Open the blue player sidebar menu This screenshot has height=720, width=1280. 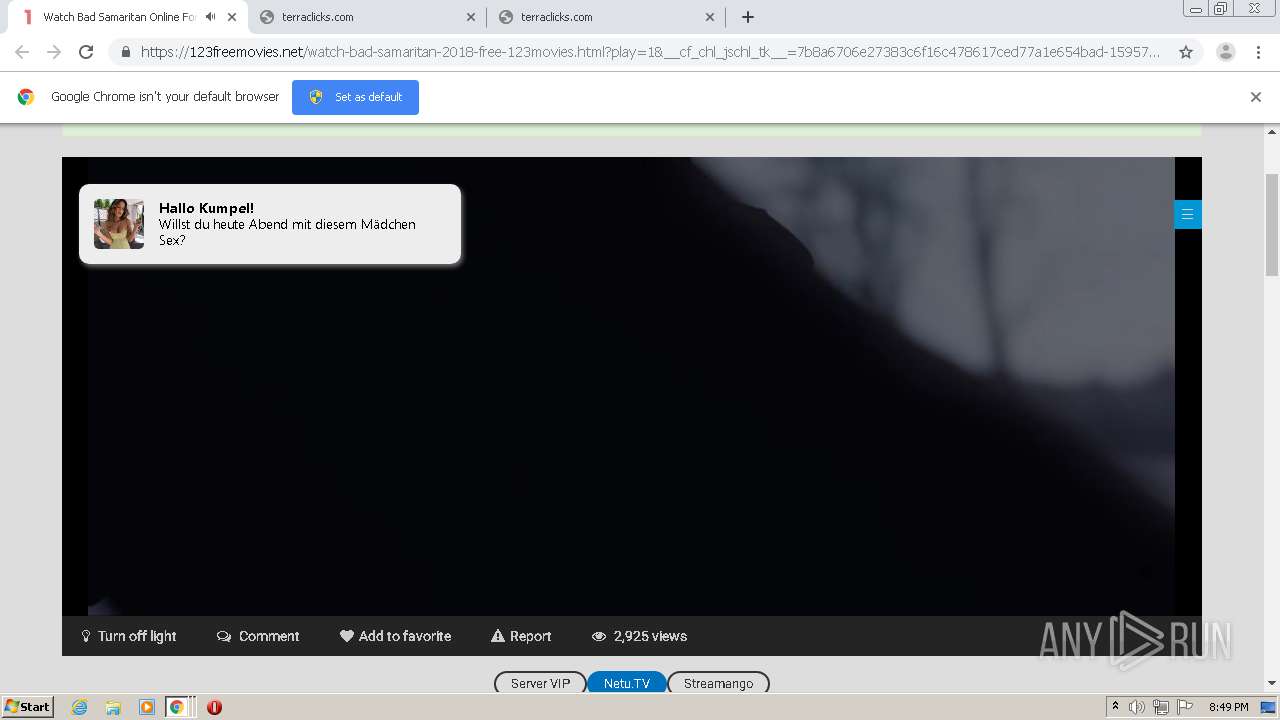1187,214
